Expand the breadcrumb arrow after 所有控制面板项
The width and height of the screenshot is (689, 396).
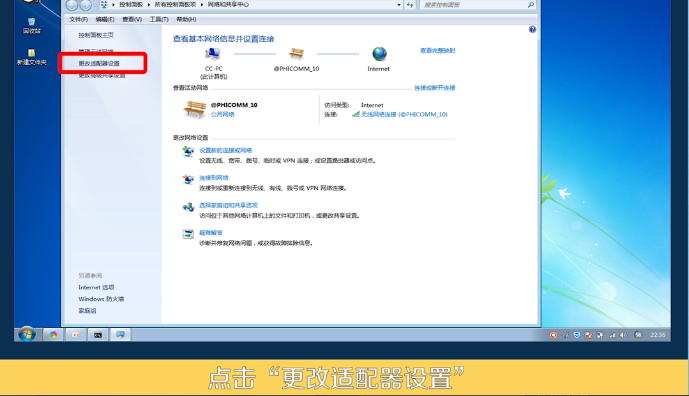click(x=202, y=5)
